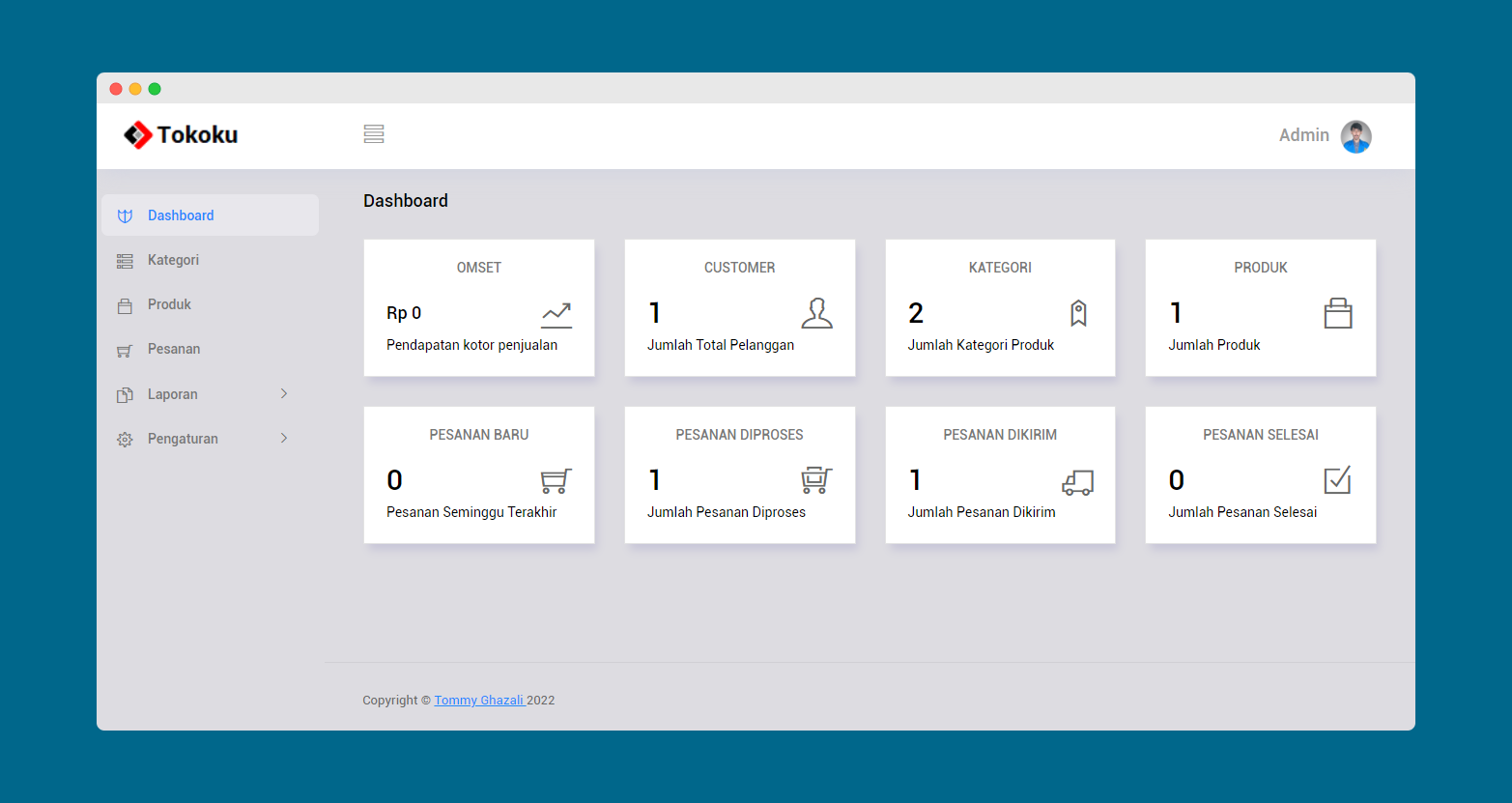Select Dashboard in the sidebar

click(181, 215)
